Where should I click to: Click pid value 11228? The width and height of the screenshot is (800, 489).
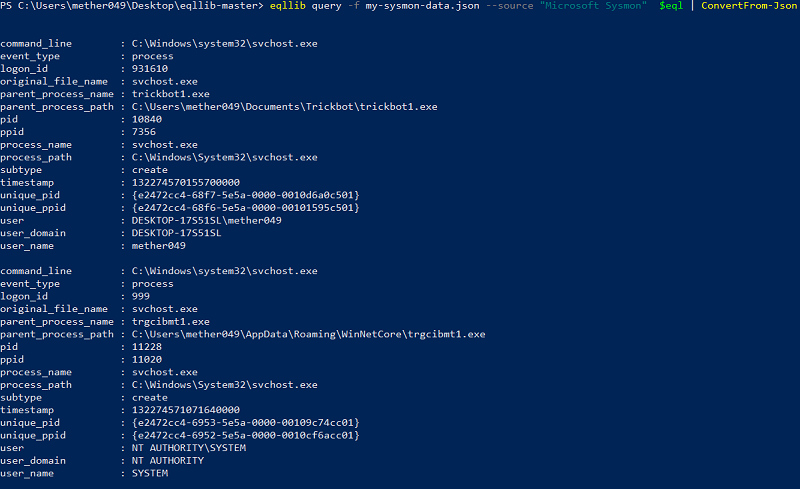(146, 347)
